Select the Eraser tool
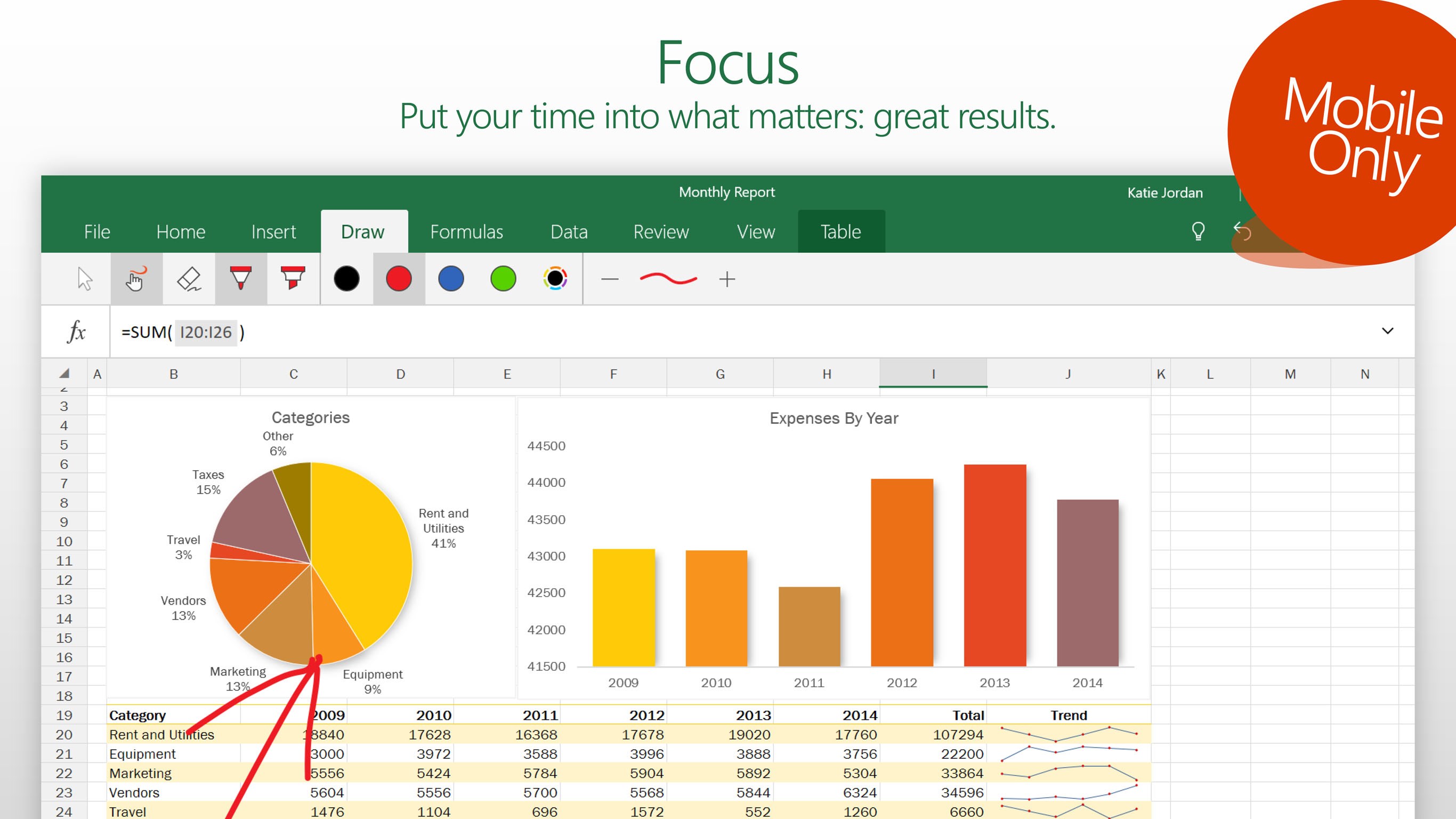This screenshot has height=819, width=1456. [189, 279]
